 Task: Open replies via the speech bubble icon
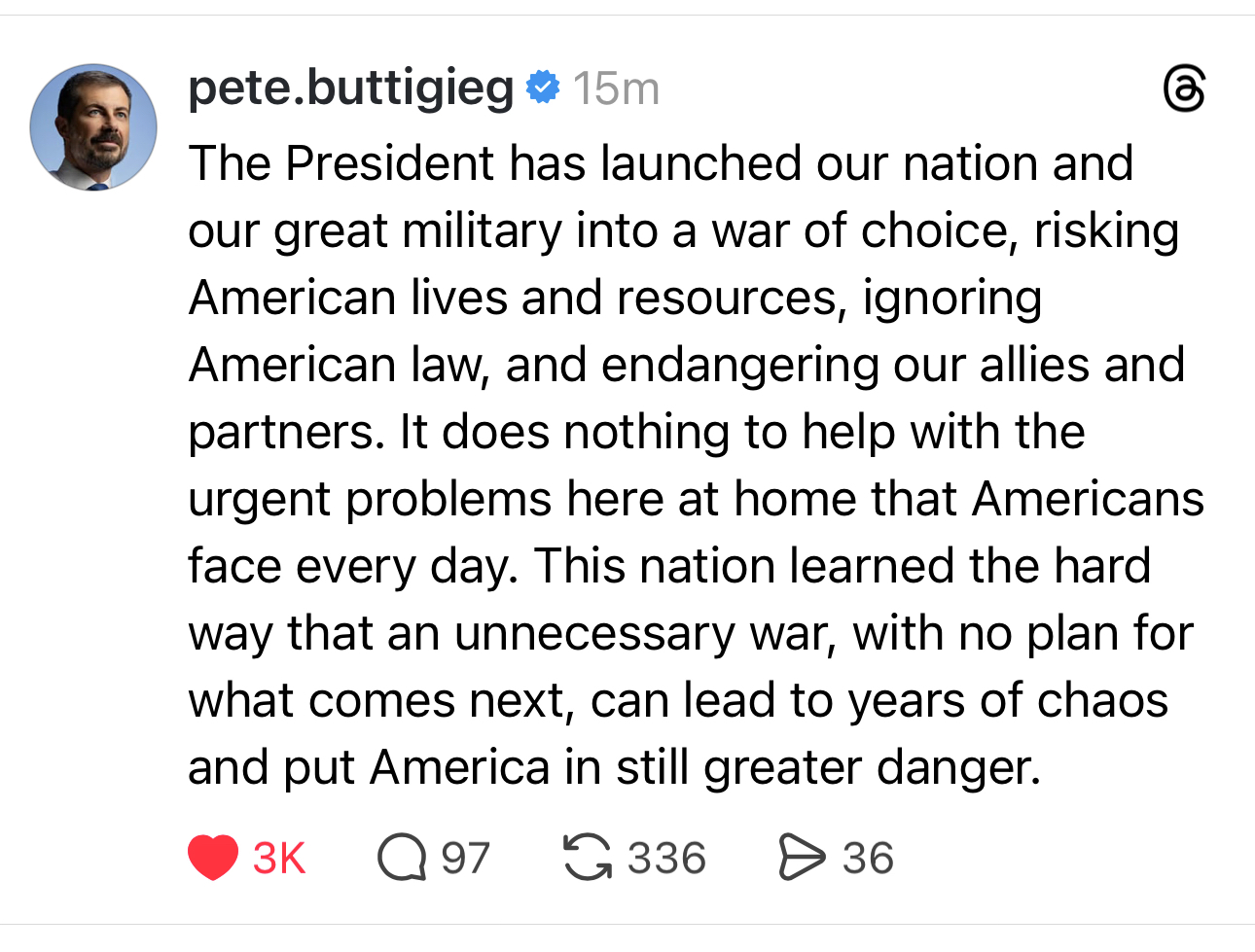point(402,858)
